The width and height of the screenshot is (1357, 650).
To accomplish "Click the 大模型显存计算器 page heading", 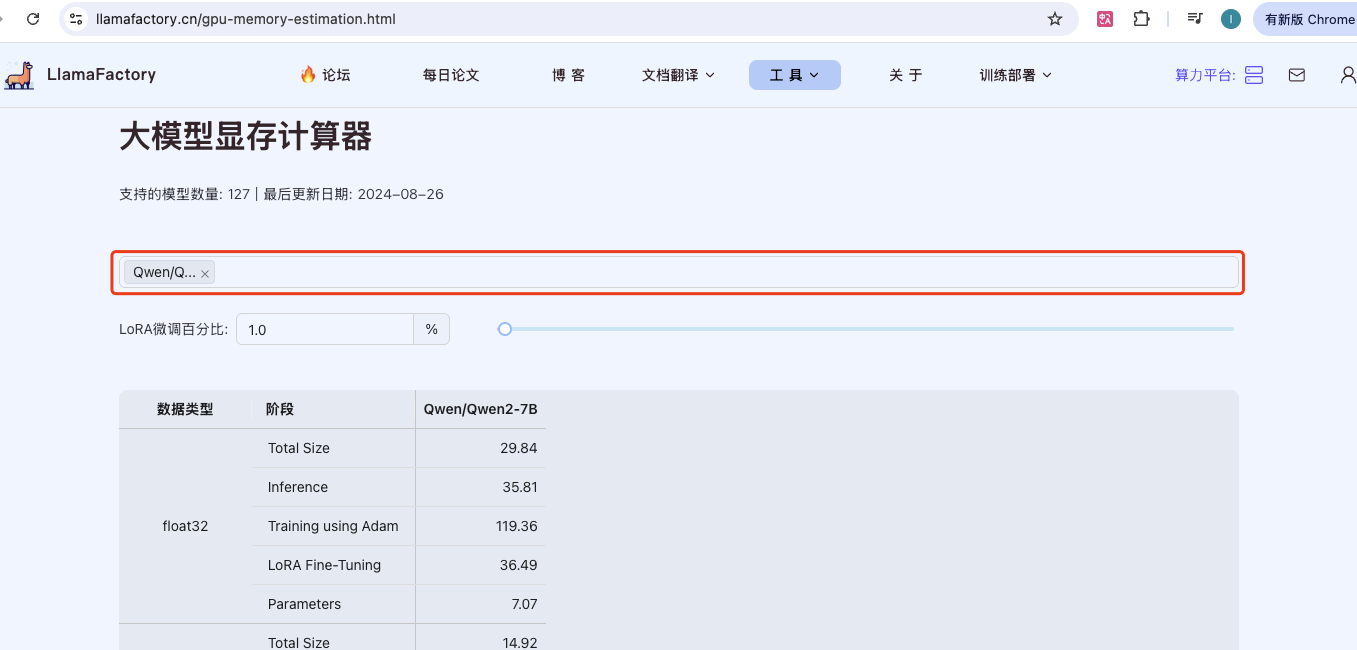I will (x=245, y=137).
